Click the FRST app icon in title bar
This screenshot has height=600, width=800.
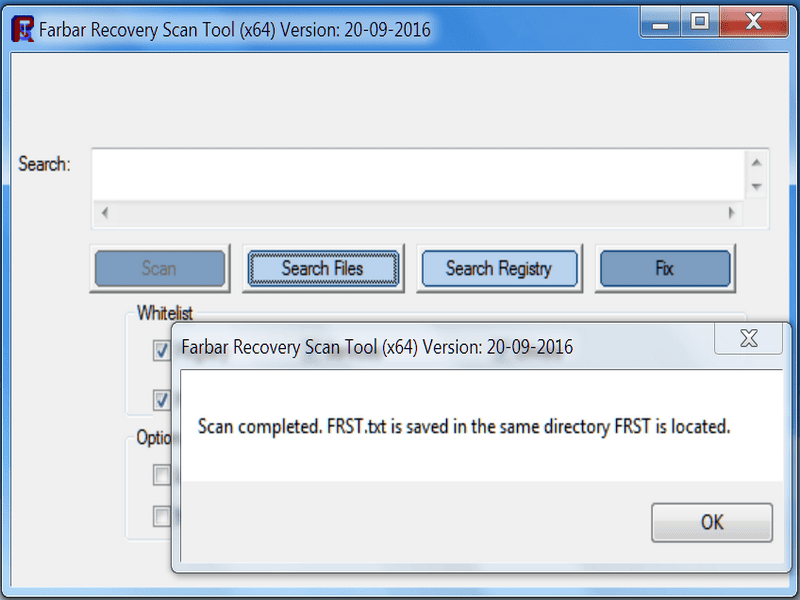point(22,29)
